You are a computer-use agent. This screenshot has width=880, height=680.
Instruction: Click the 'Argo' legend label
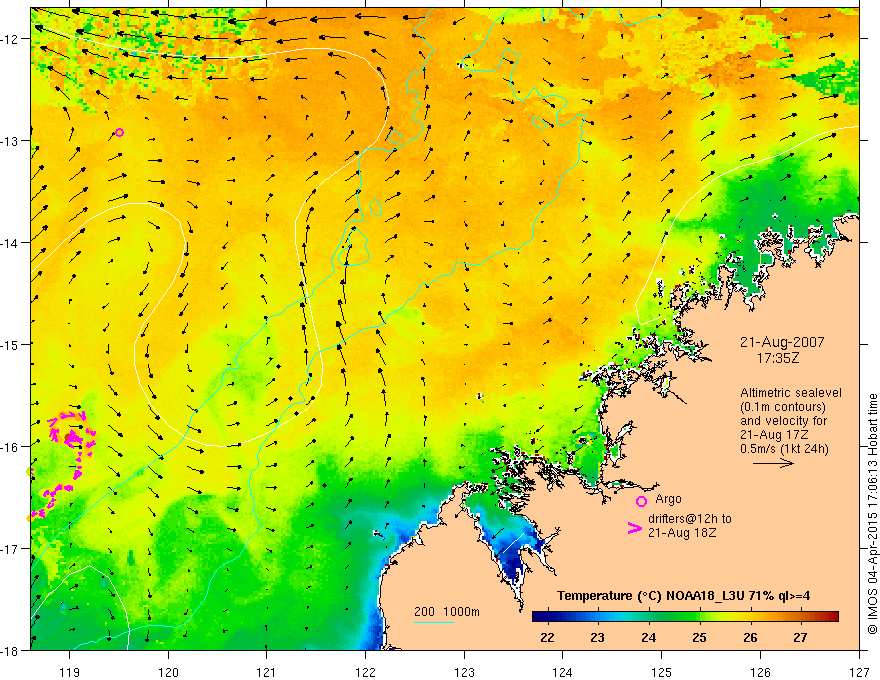click(x=668, y=499)
